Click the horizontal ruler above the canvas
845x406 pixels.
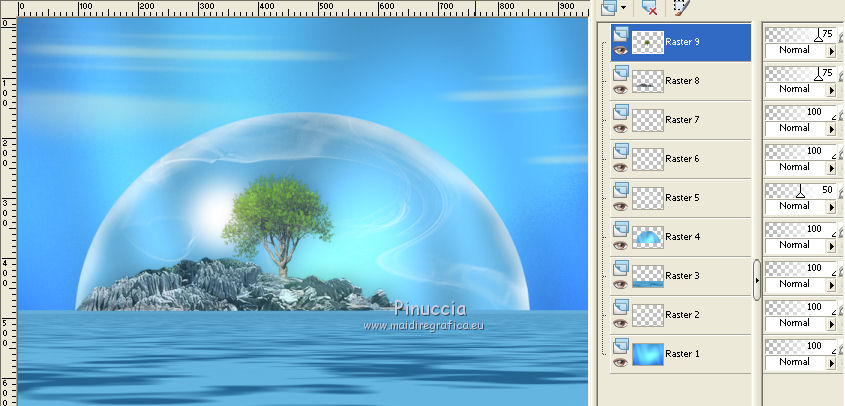click(303, 8)
